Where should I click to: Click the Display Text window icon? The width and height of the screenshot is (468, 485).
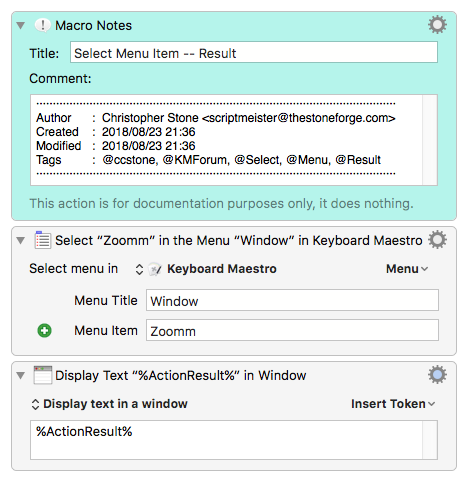pos(43,375)
